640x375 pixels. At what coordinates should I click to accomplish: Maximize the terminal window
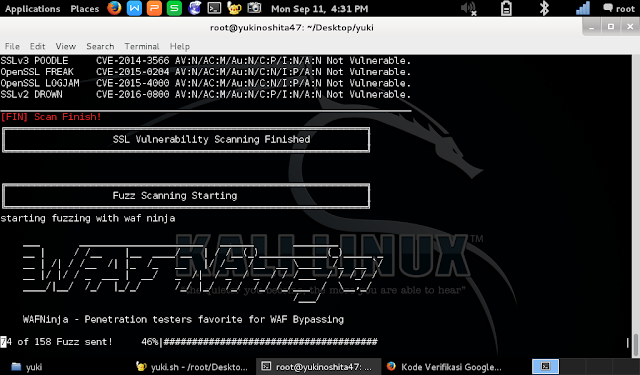click(x=611, y=27)
